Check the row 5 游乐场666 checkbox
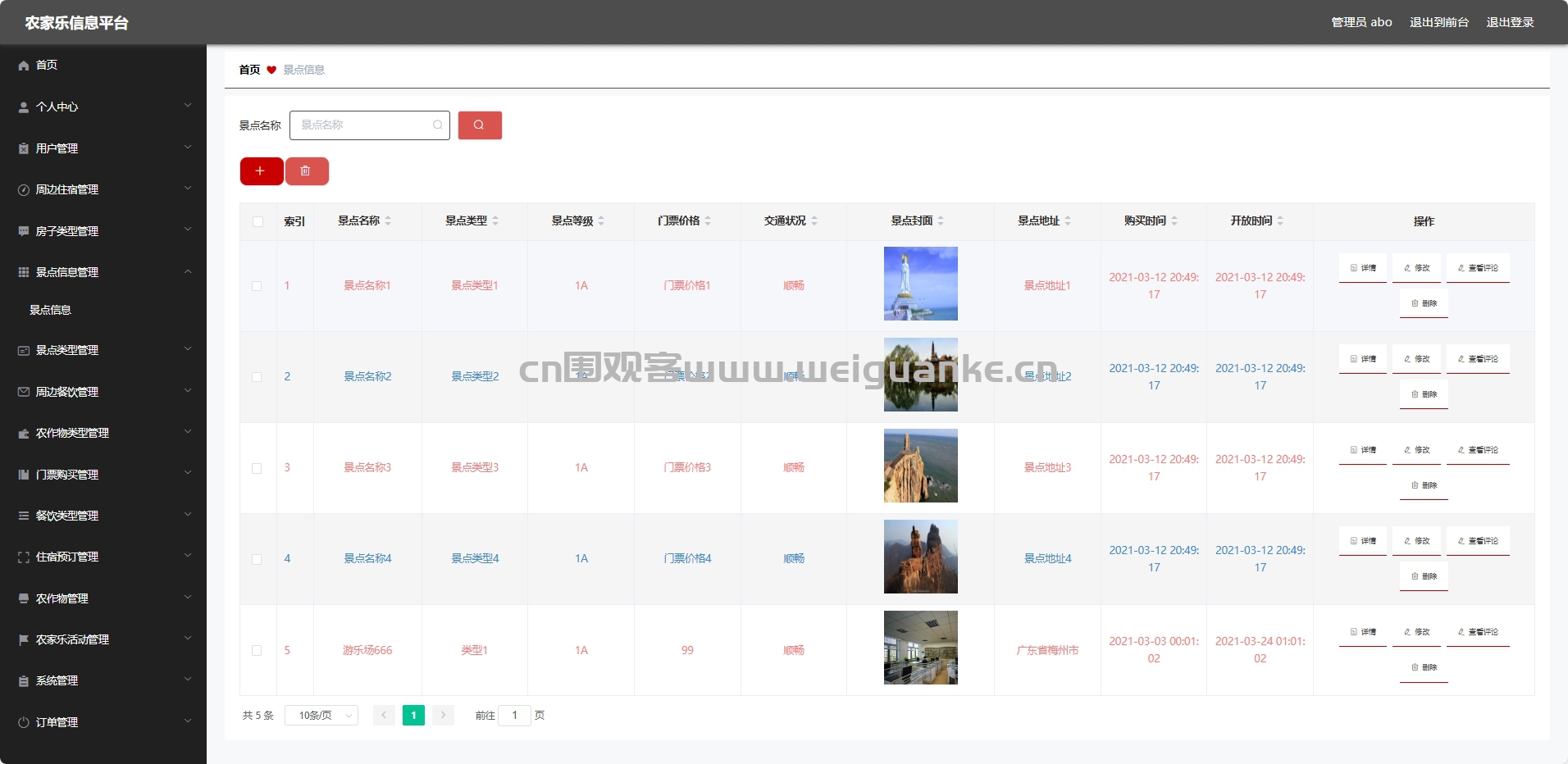This screenshot has width=1568, height=764. click(x=257, y=650)
